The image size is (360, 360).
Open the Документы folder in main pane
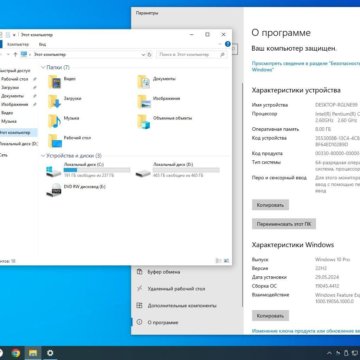pyautogui.click(x=157, y=81)
